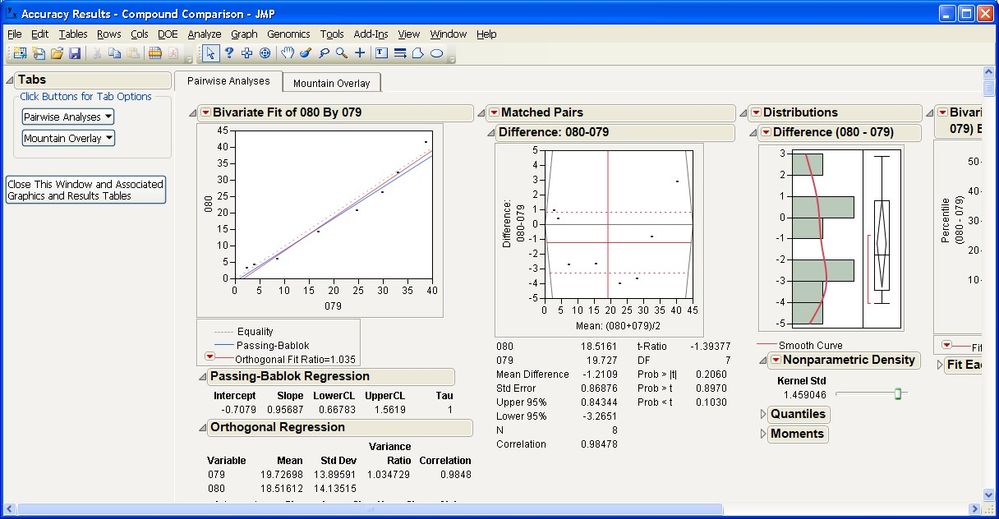Click the horizontal scrollbar thumb
This screenshot has width=999, height=519.
click(x=370, y=509)
